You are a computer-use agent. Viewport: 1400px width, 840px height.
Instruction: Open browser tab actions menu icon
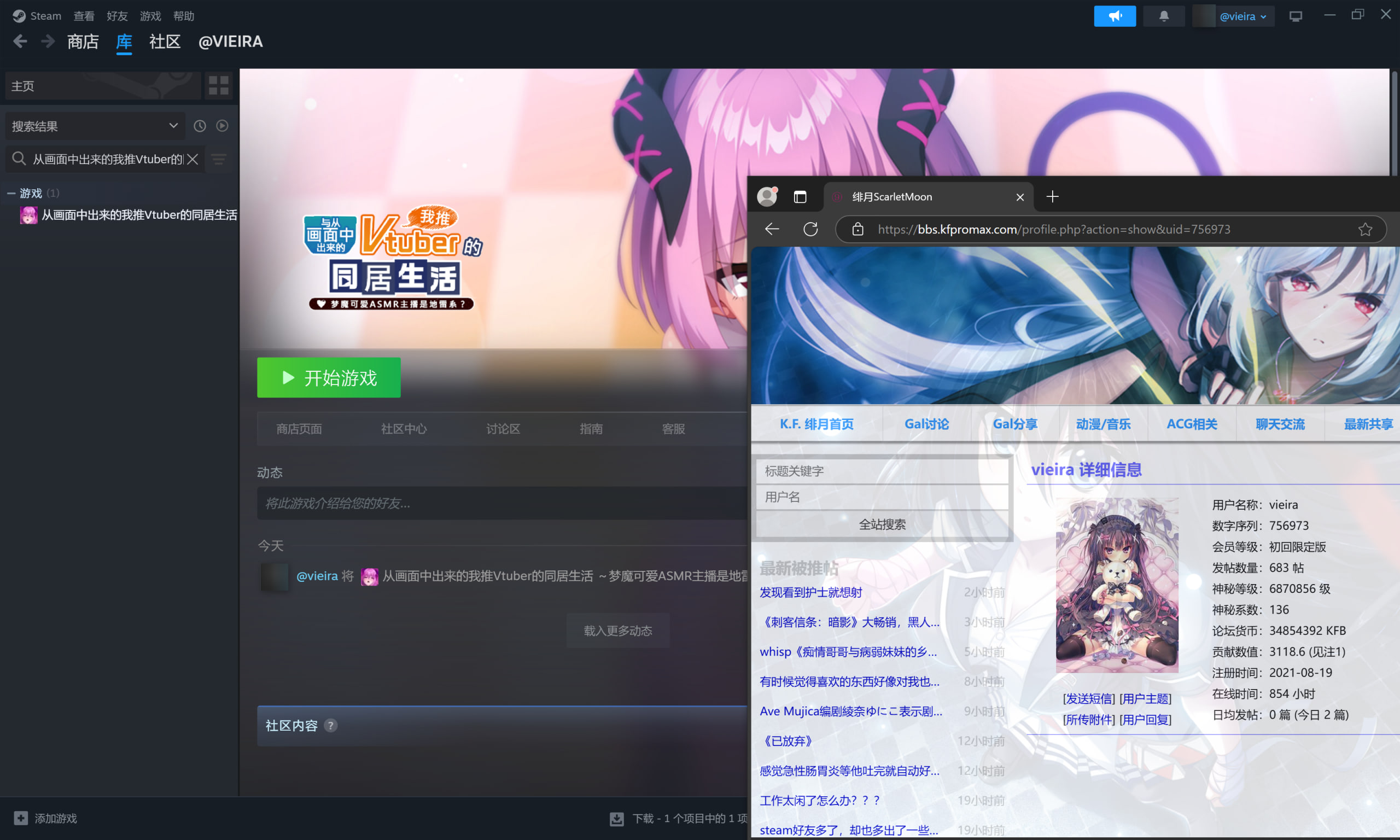(800, 196)
